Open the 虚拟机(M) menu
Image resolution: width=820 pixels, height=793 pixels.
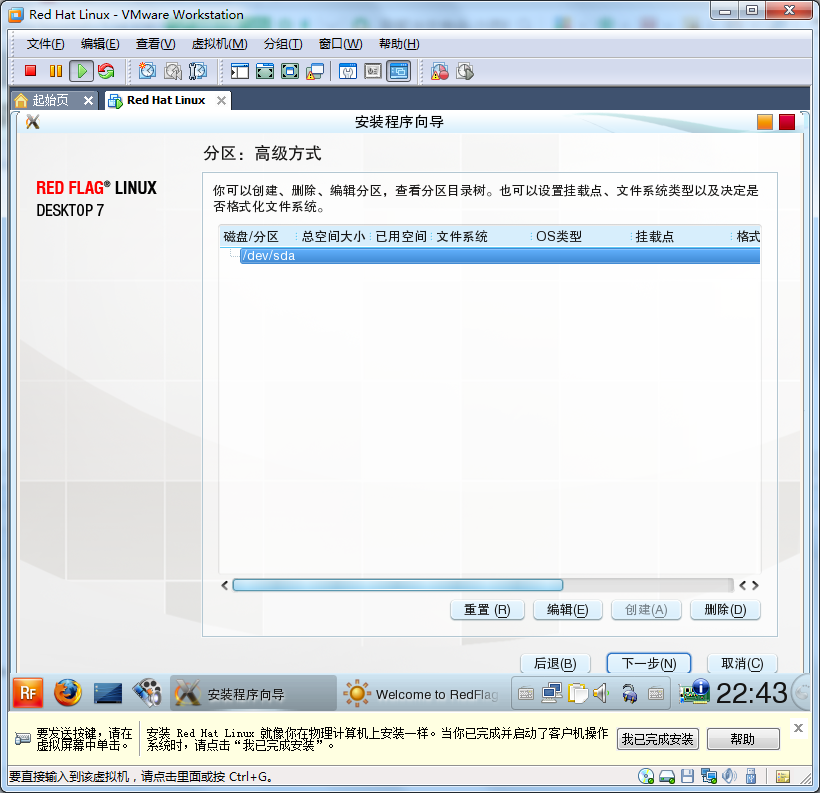pos(219,44)
